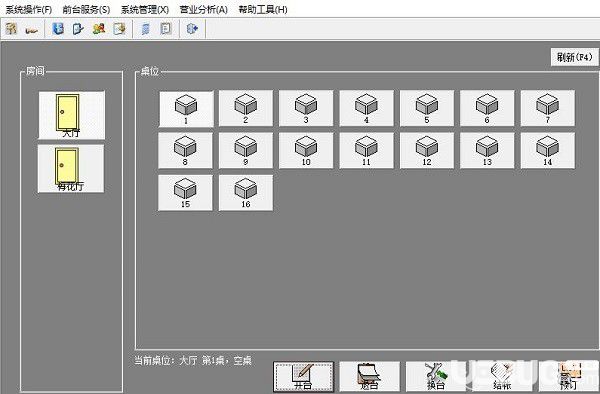Select the second room door icon
Viewport: 600px width, 394px height.
[x=71, y=169]
